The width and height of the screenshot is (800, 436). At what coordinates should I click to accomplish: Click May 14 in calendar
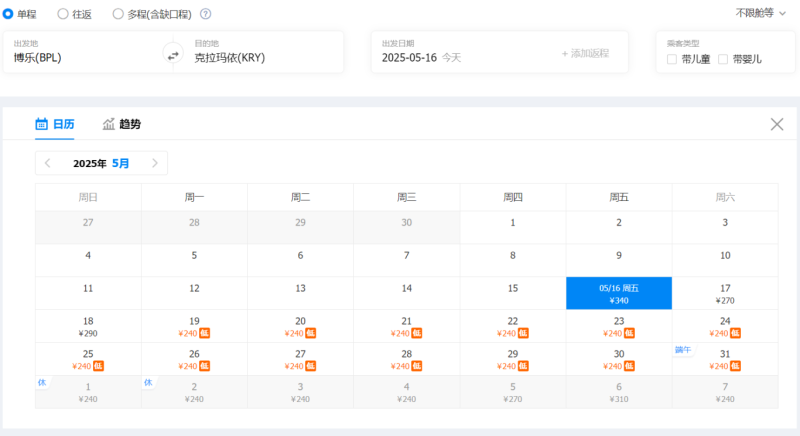pos(407,293)
